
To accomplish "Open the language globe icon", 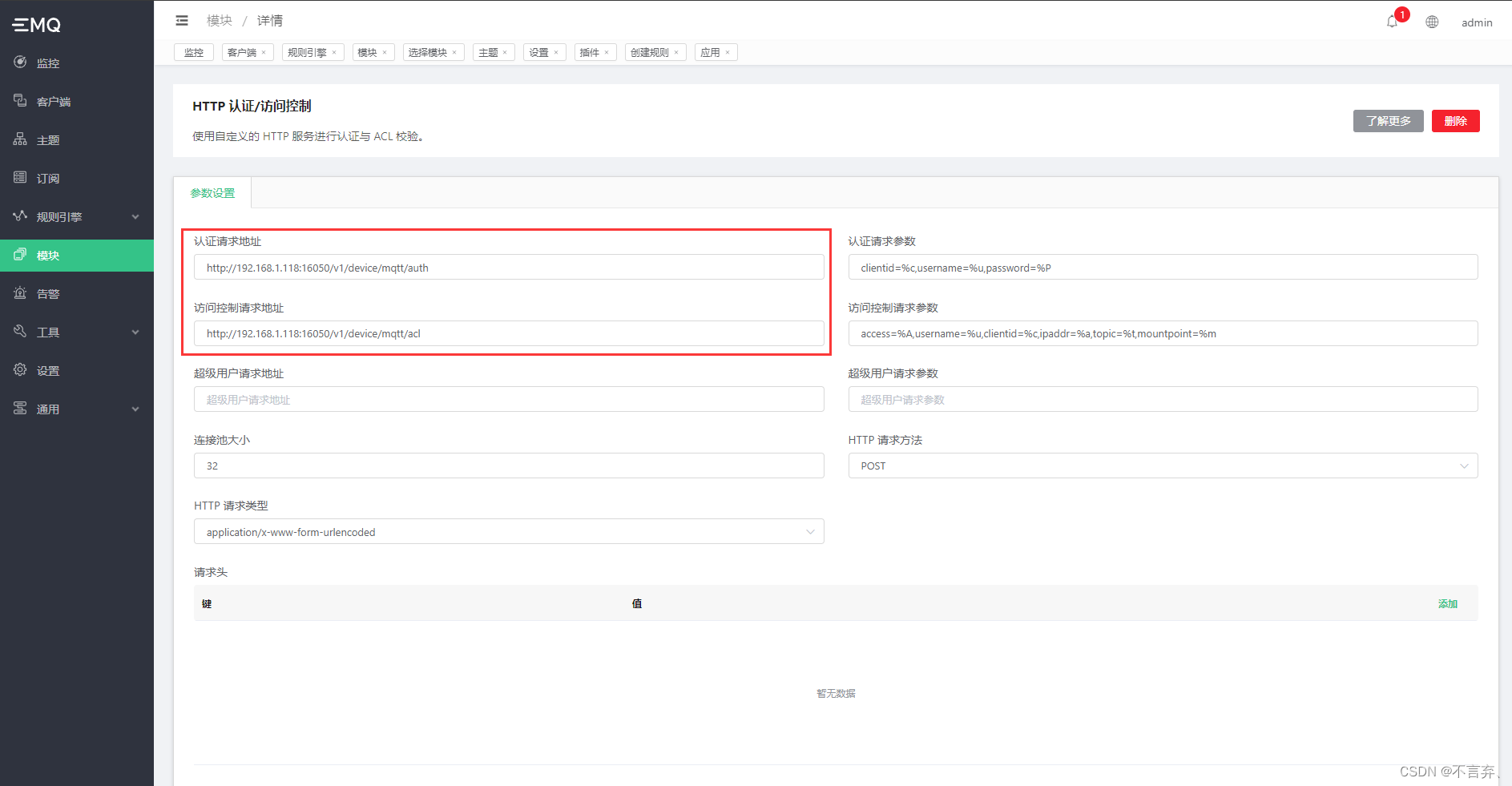I will (1432, 22).
